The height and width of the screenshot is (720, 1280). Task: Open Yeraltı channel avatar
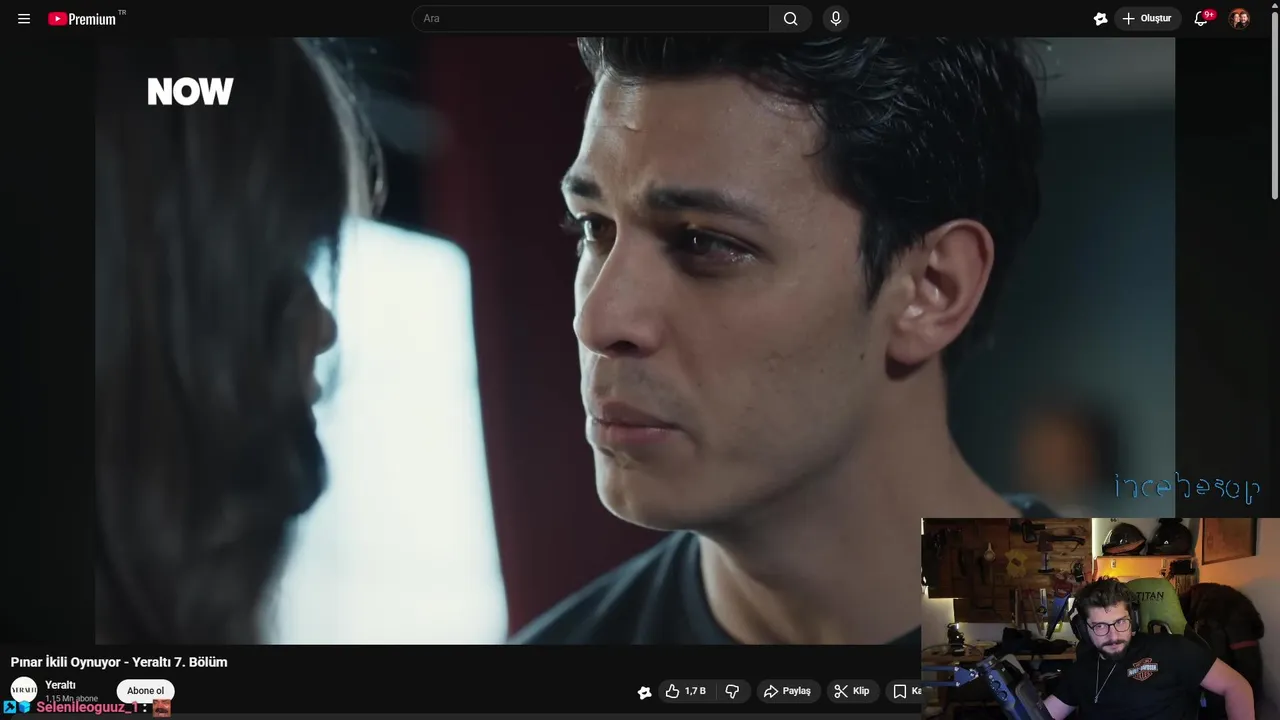coord(24,690)
